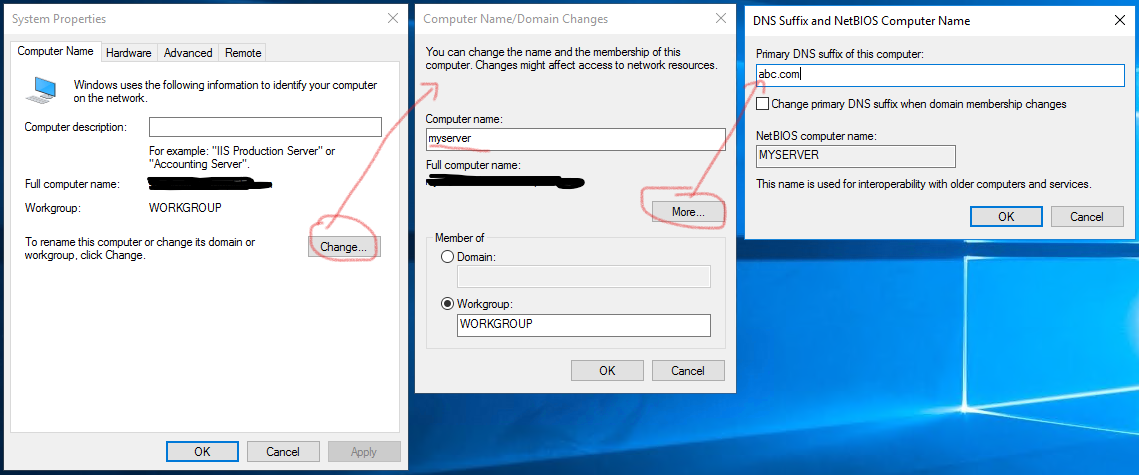Select the Computer Name tab

pyautogui.click(x=56, y=52)
